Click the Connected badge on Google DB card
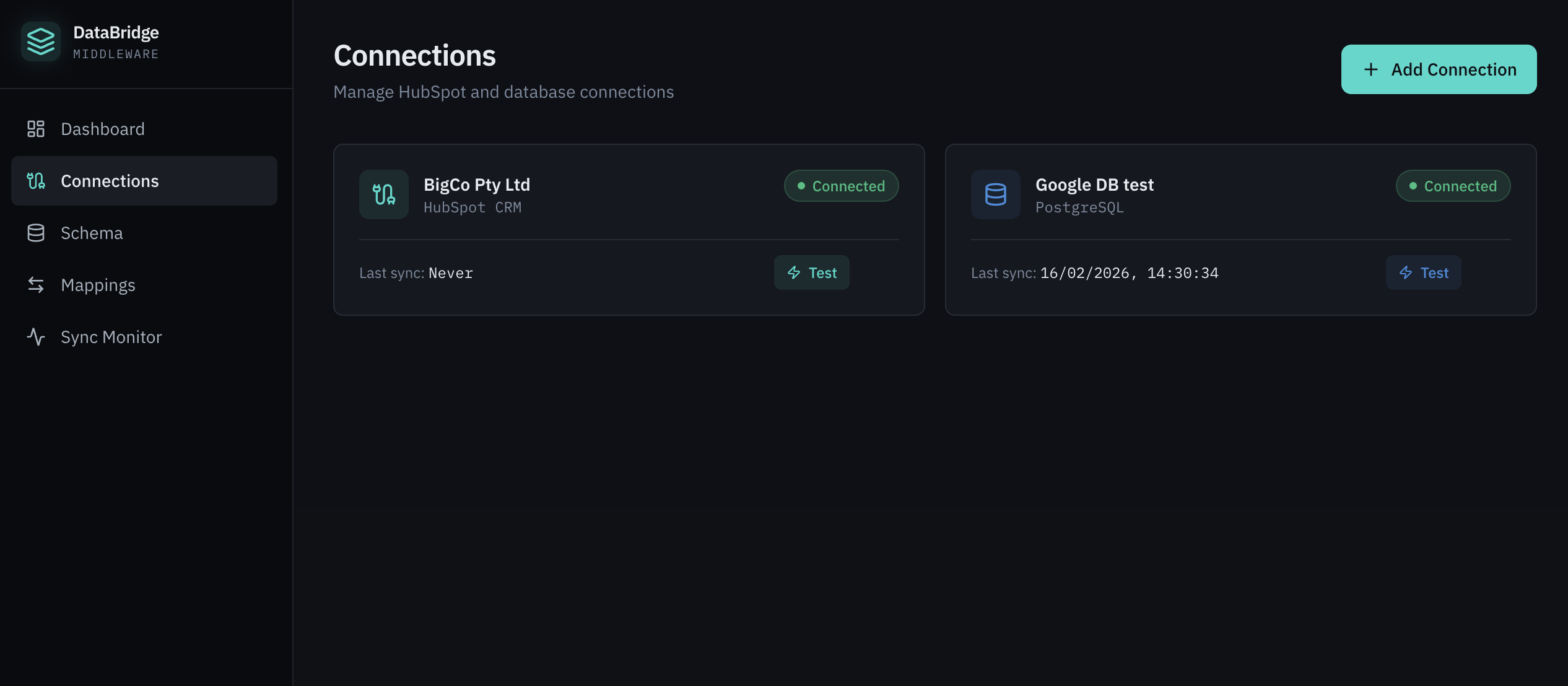Viewport: 1568px width, 686px height. (1453, 186)
